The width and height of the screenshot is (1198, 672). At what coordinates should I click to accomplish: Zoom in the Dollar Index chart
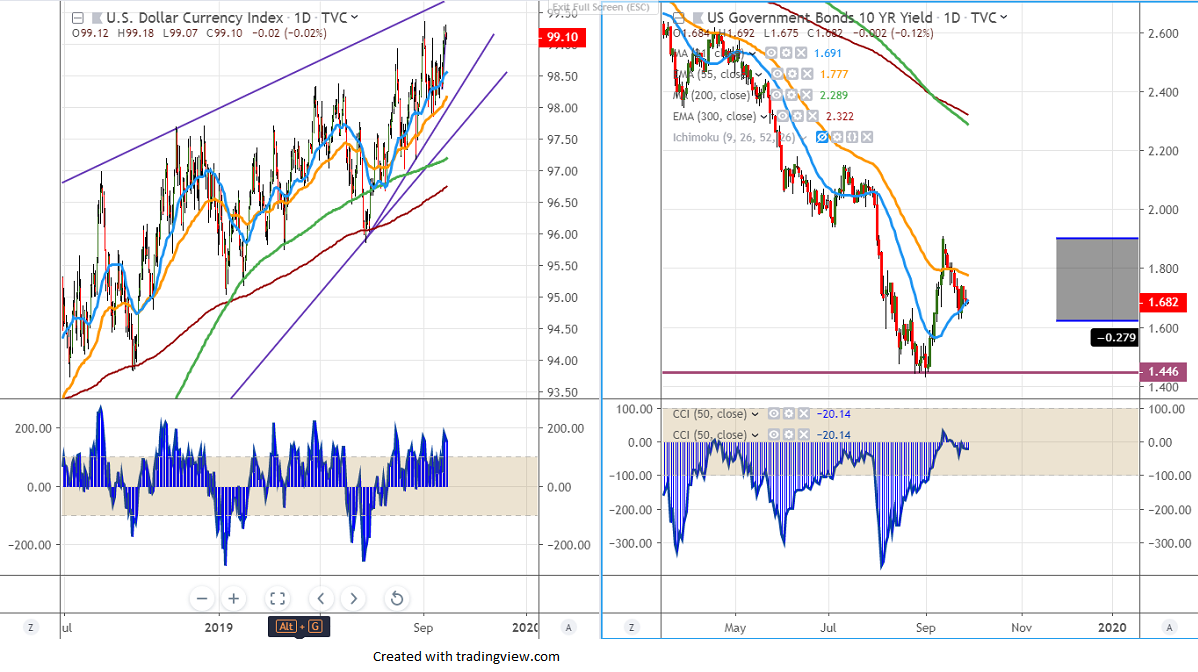(234, 599)
